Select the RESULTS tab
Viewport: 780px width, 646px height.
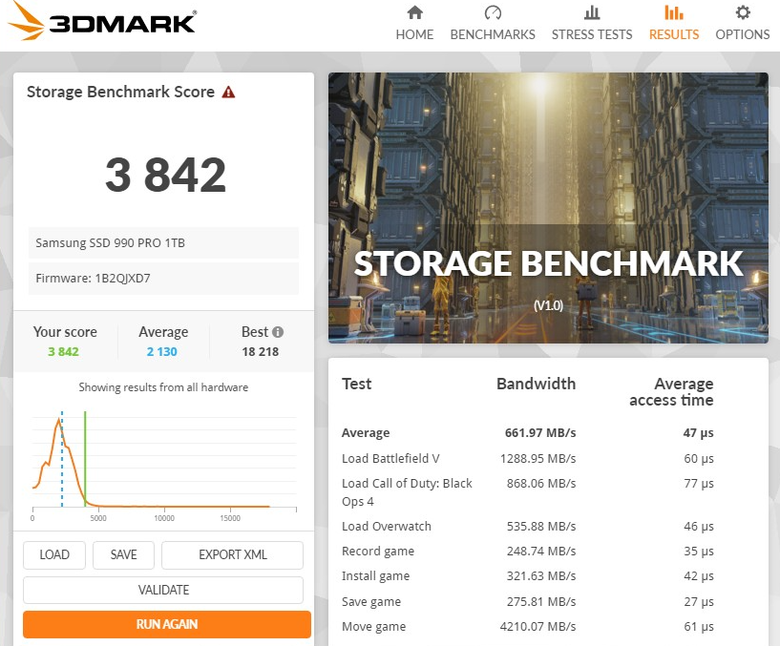tap(674, 23)
